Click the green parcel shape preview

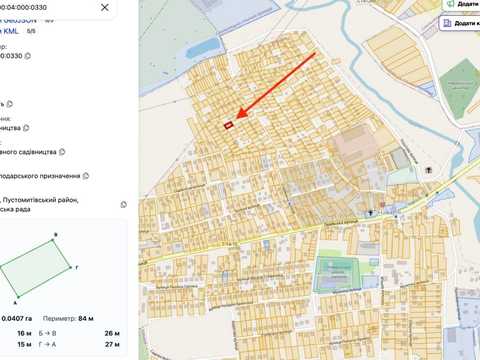35,268
